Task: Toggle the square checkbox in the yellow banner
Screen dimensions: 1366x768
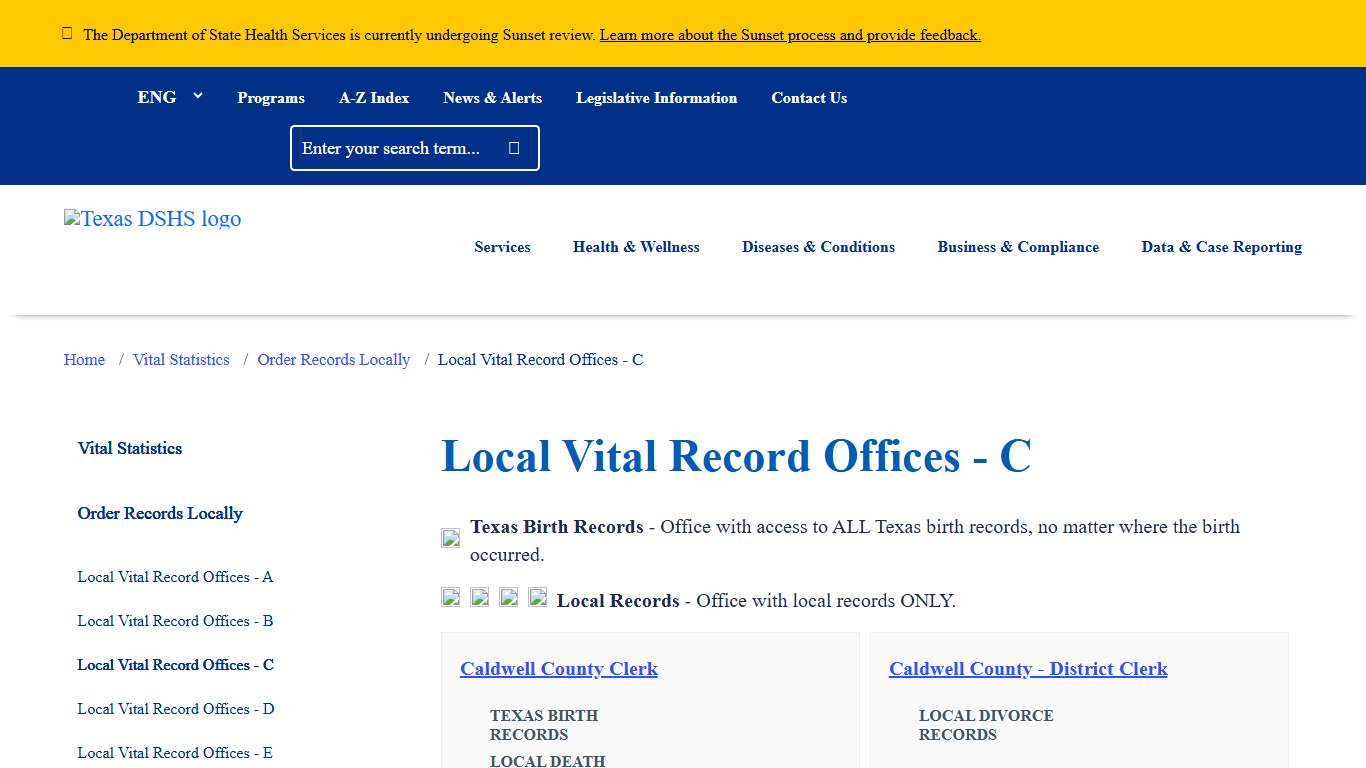Action: (66, 32)
